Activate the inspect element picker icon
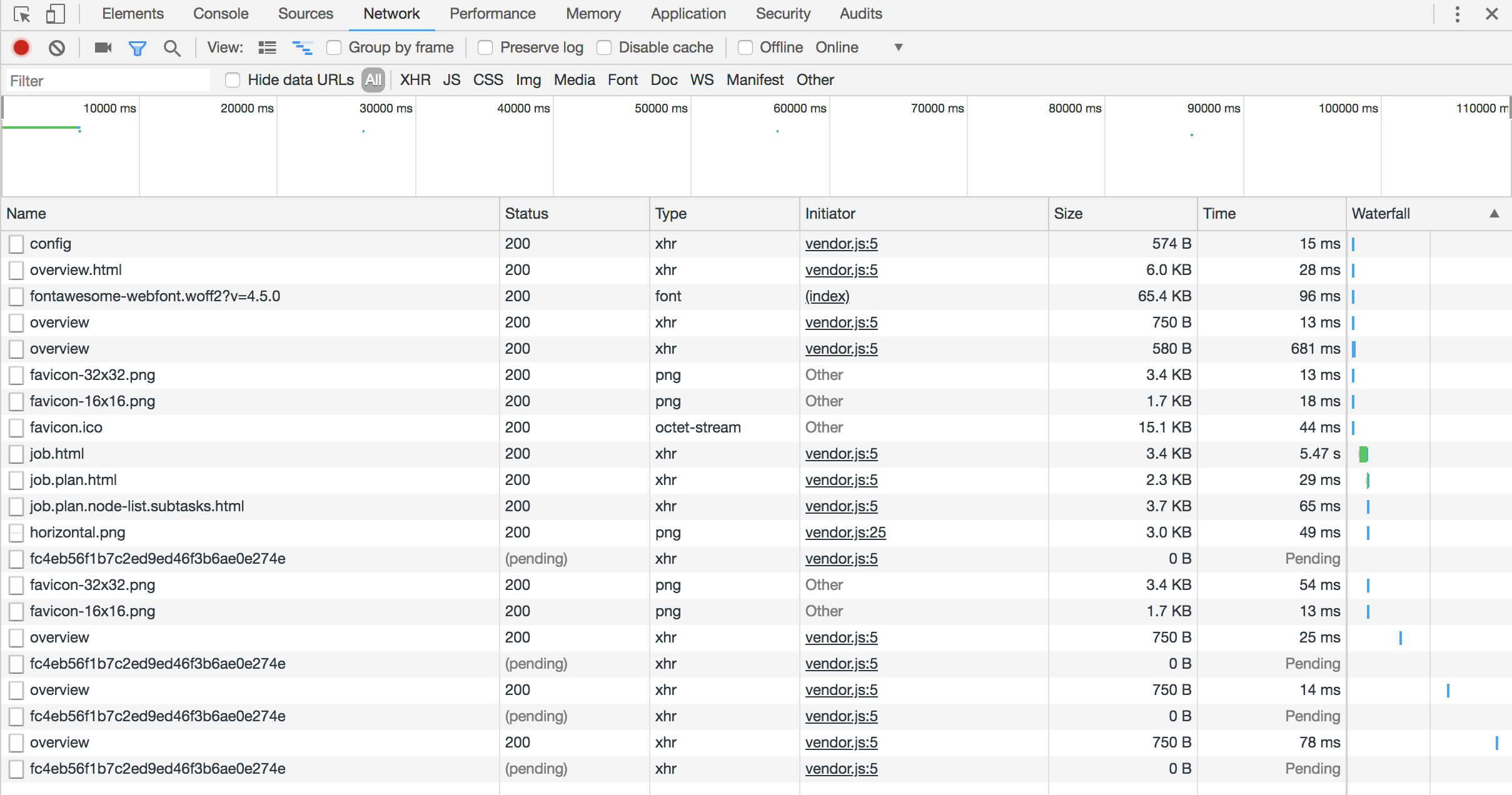This screenshot has width=1512, height=795. 22,14
